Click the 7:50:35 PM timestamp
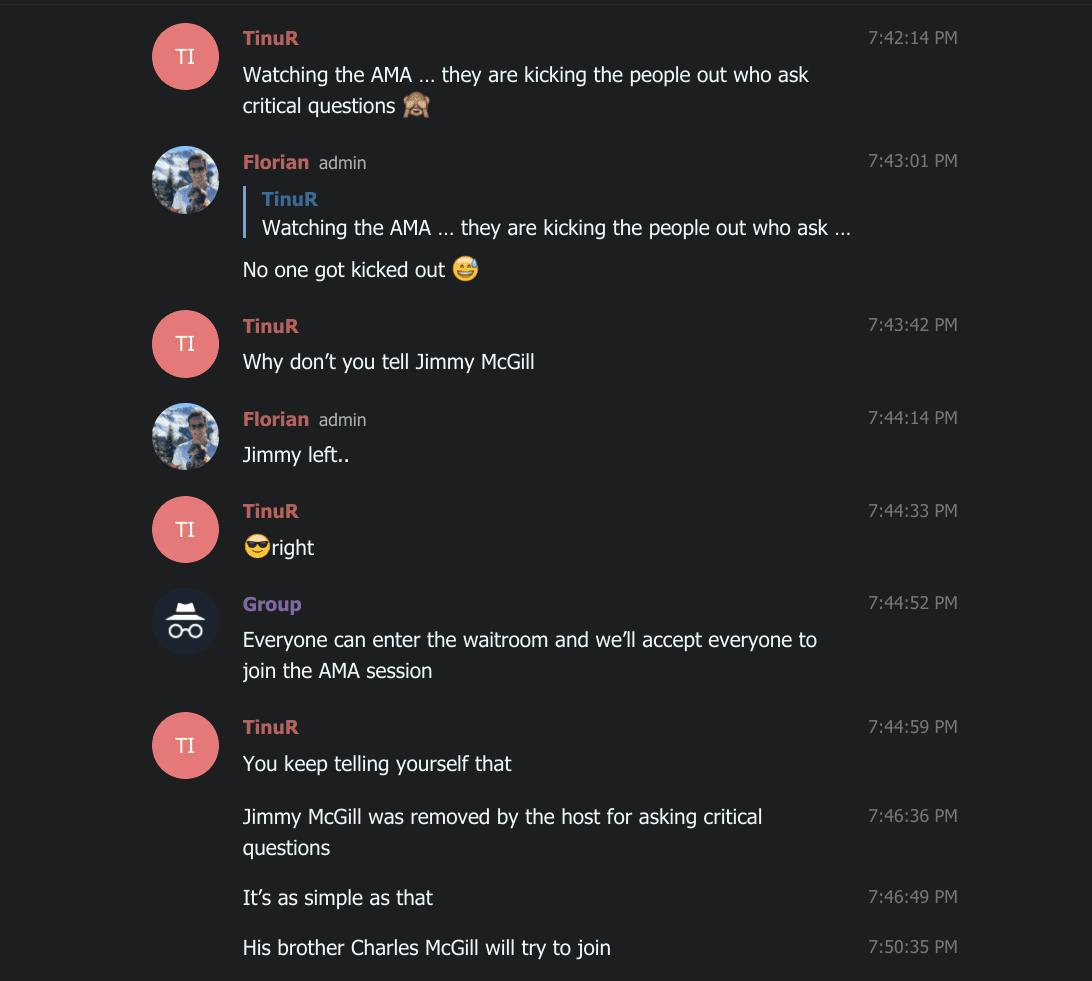Screen dimensions: 1092x981 912,947
